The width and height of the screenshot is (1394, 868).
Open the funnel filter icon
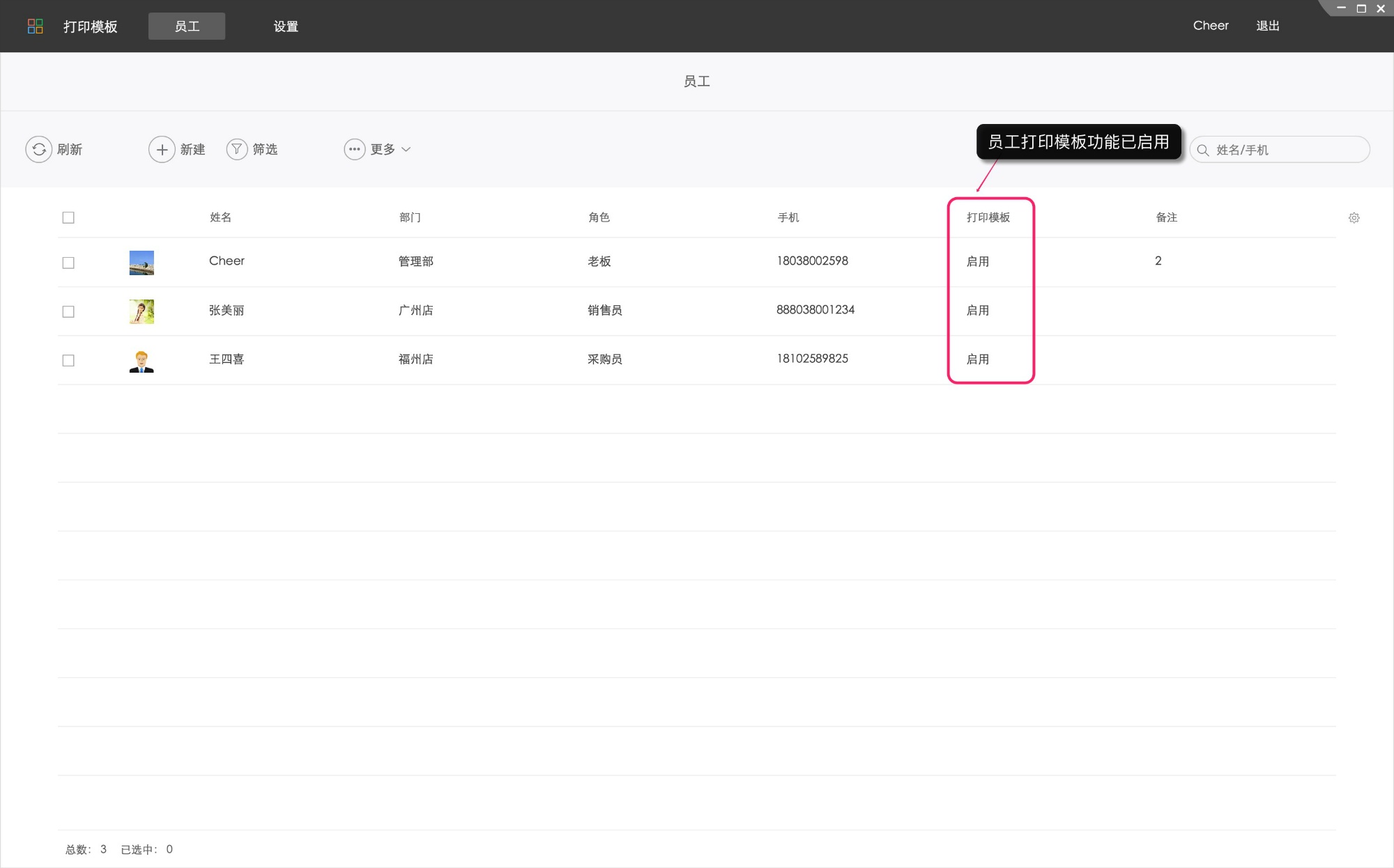pyautogui.click(x=237, y=149)
